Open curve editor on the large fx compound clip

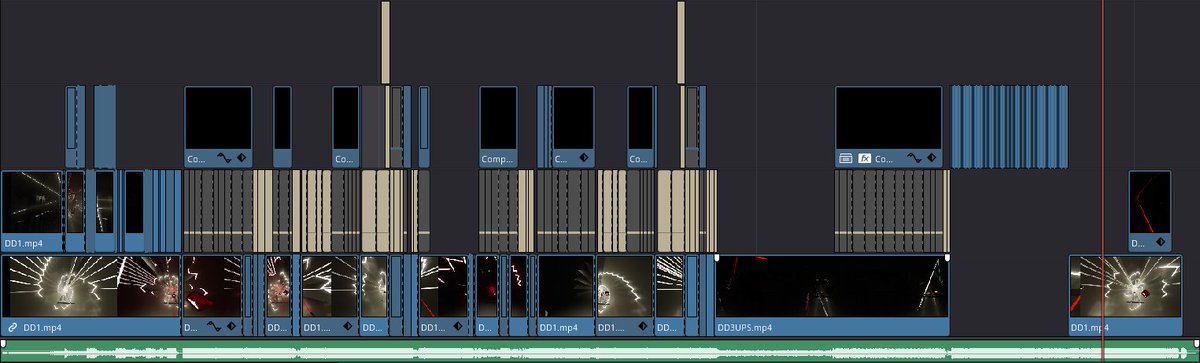click(913, 159)
